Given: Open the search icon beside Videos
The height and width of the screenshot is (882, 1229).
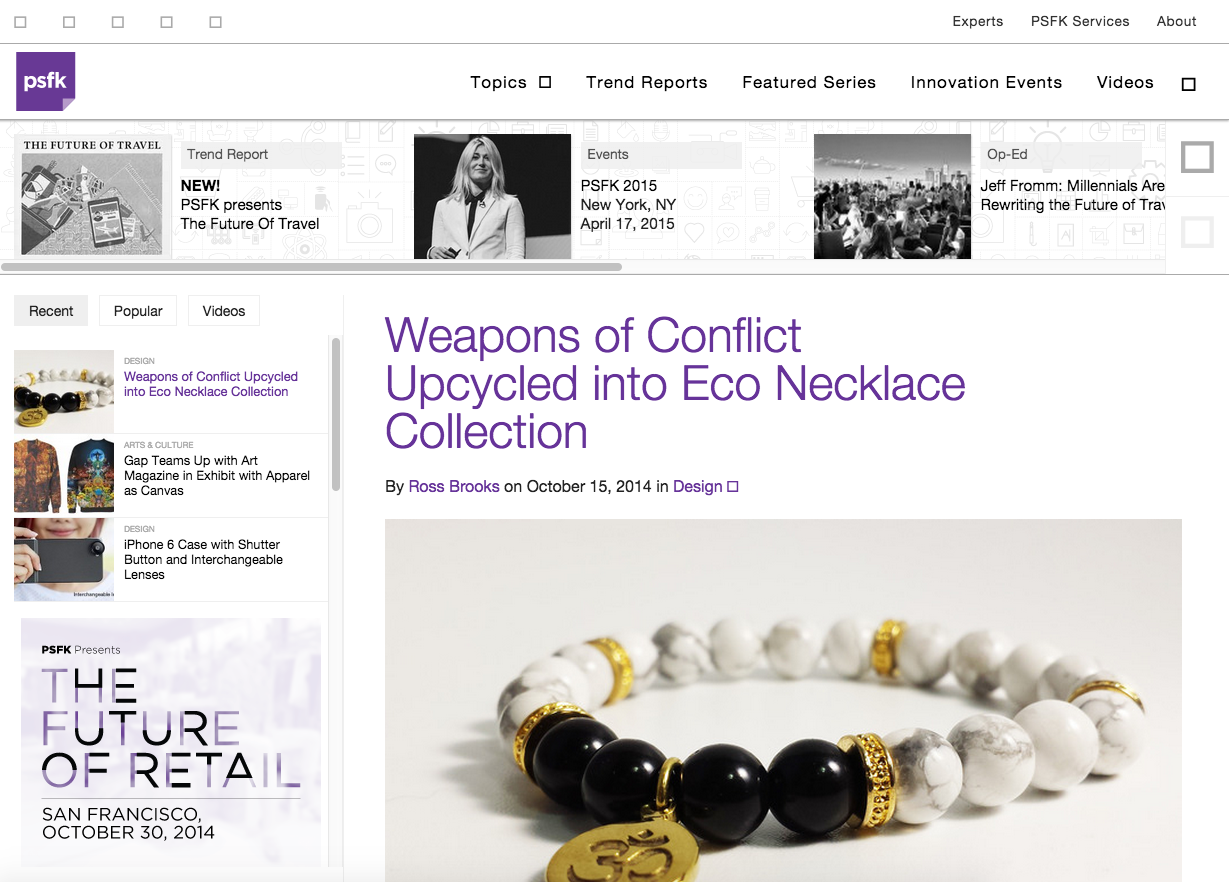Looking at the screenshot, I should tap(1189, 84).
